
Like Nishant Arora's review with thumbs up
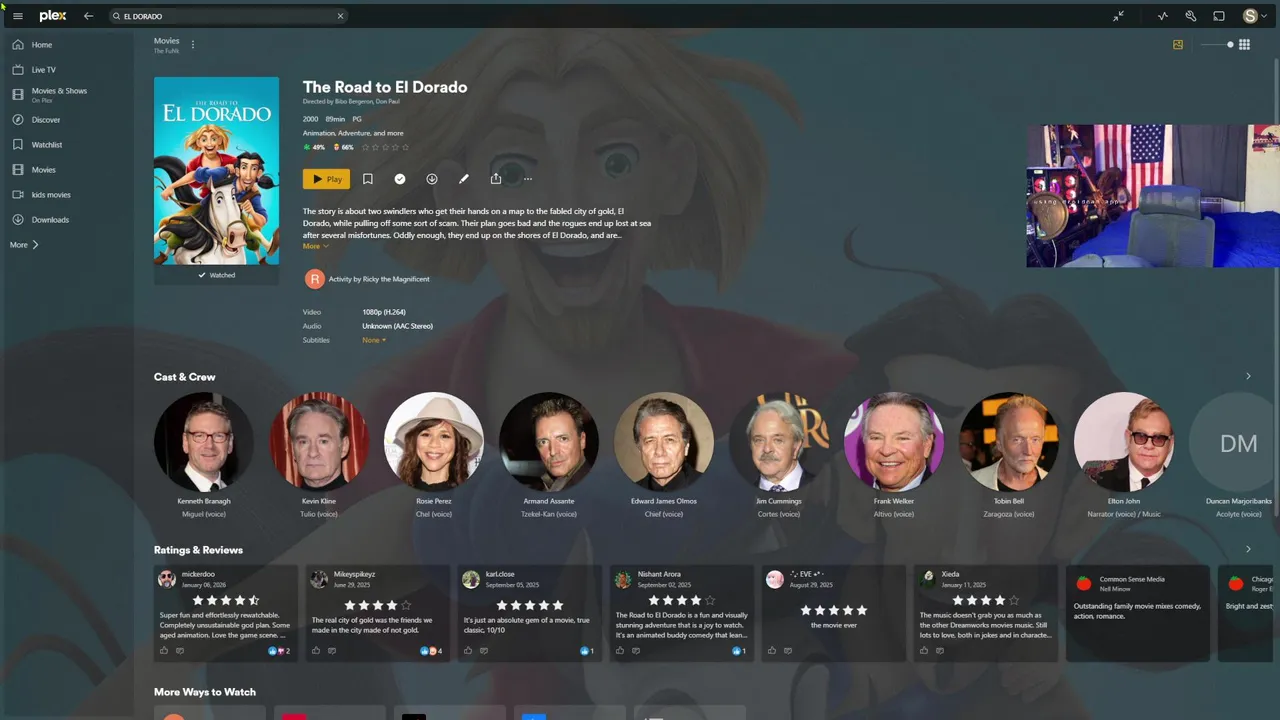pyautogui.click(x=620, y=651)
